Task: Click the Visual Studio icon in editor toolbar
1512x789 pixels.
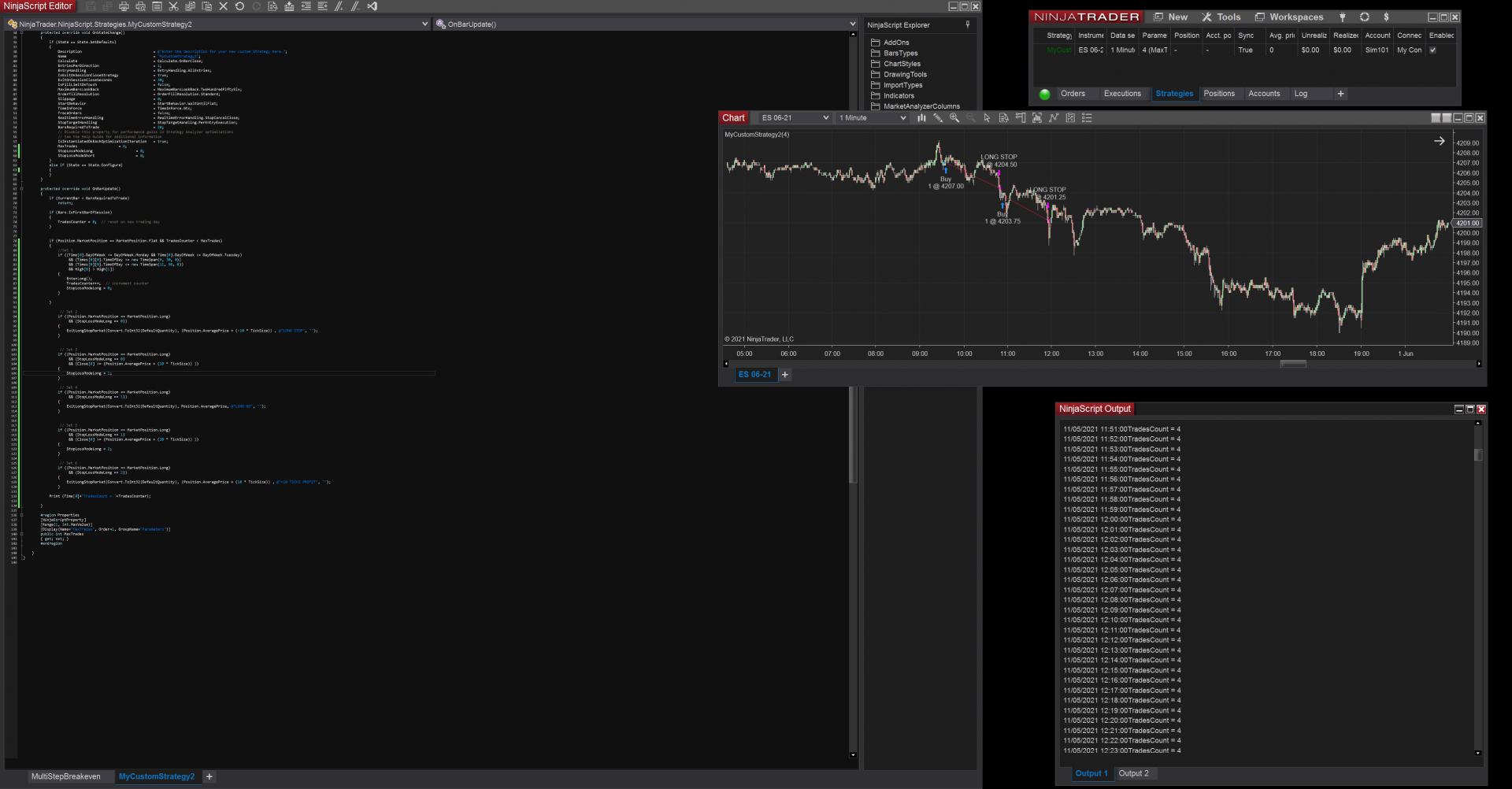Action: coord(372,6)
